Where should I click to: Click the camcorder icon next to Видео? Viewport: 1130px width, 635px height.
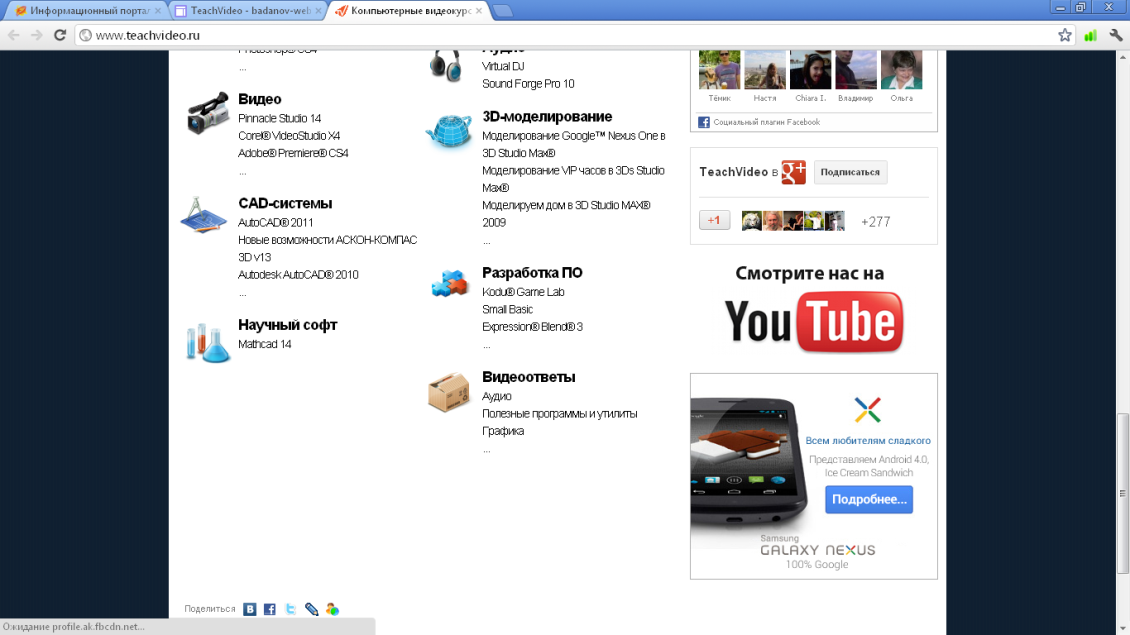pyautogui.click(x=208, y=113)
